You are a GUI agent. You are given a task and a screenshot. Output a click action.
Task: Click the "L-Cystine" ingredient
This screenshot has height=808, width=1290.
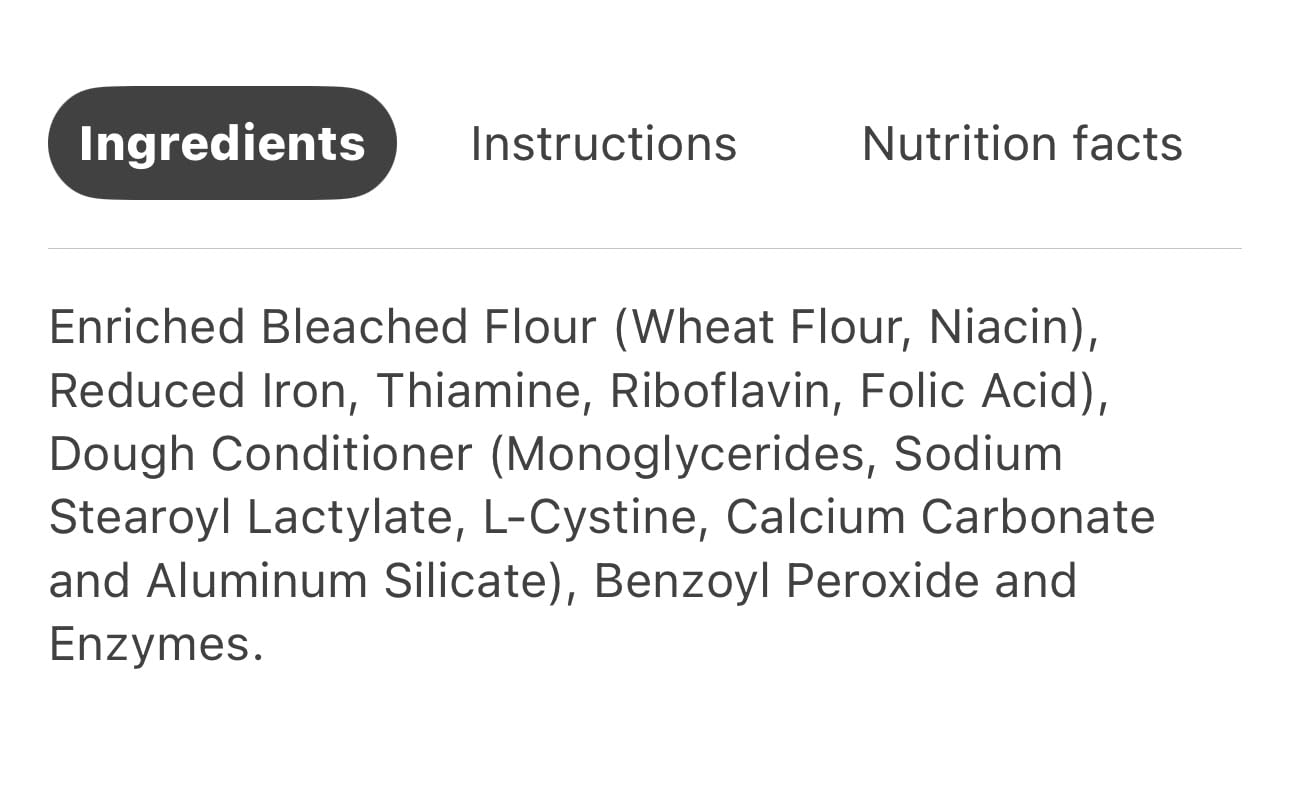[x=592, y=518]
